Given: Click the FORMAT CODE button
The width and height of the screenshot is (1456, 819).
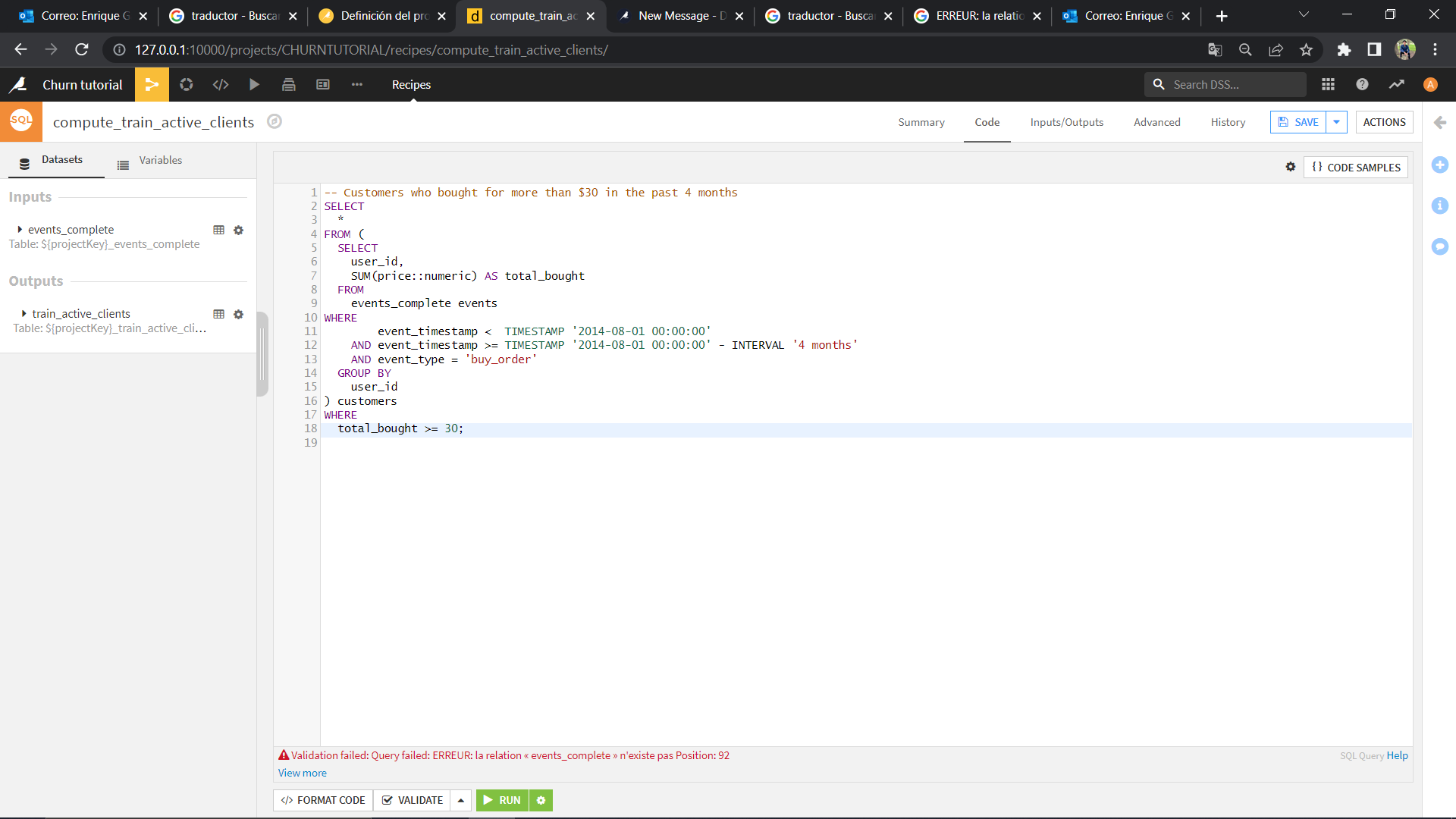Looking at the screenshot, I should [323, 800].
